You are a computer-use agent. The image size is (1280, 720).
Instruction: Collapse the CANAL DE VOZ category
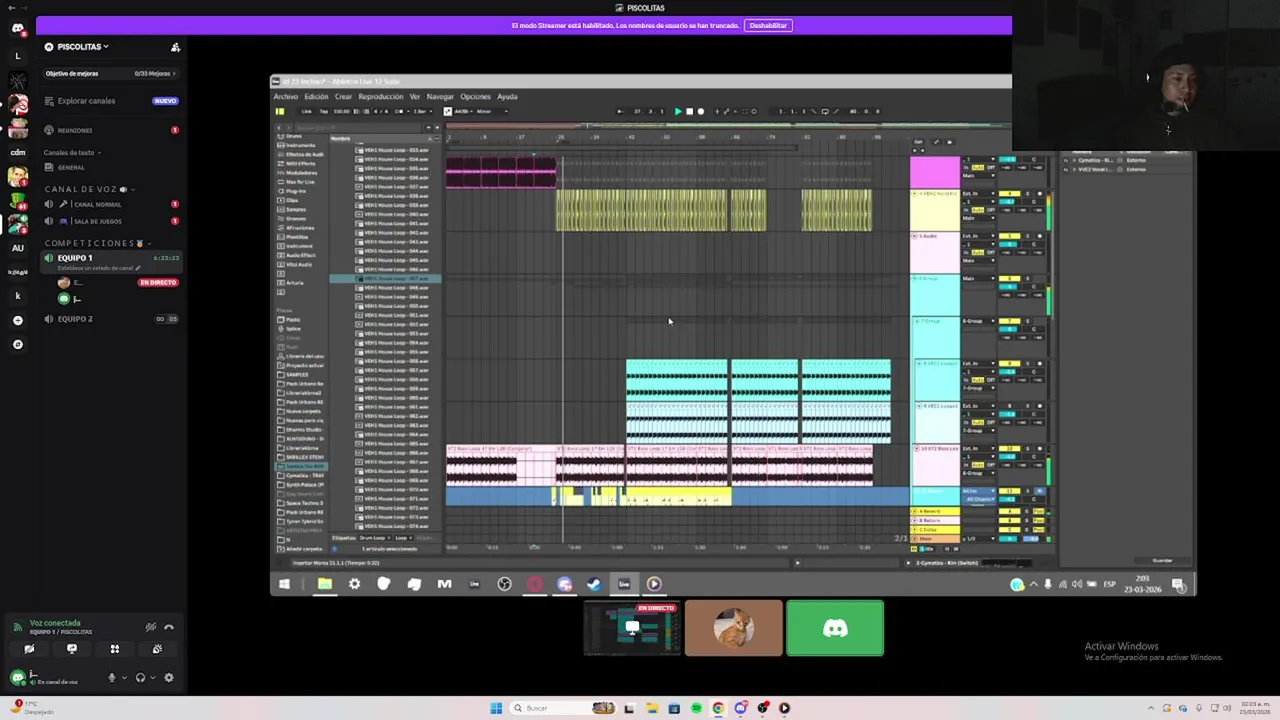click(x=88, y=189)
